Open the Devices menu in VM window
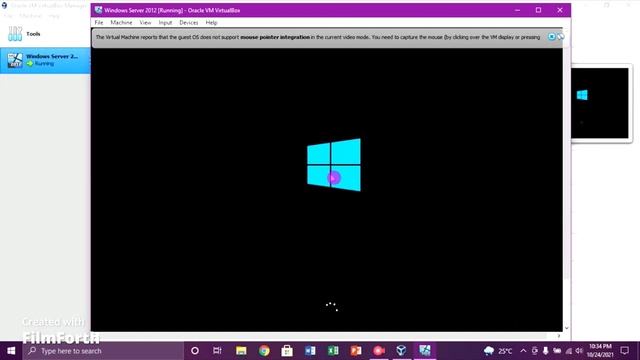The width and height of the screenshot is (640, 360). (189, 23)
